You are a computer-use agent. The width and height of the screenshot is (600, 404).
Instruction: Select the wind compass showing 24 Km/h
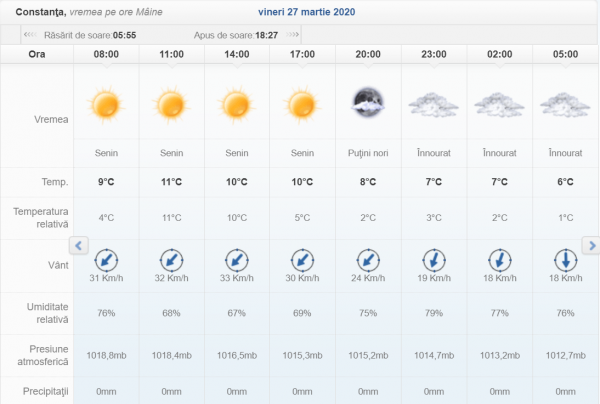tap(367, 259)
